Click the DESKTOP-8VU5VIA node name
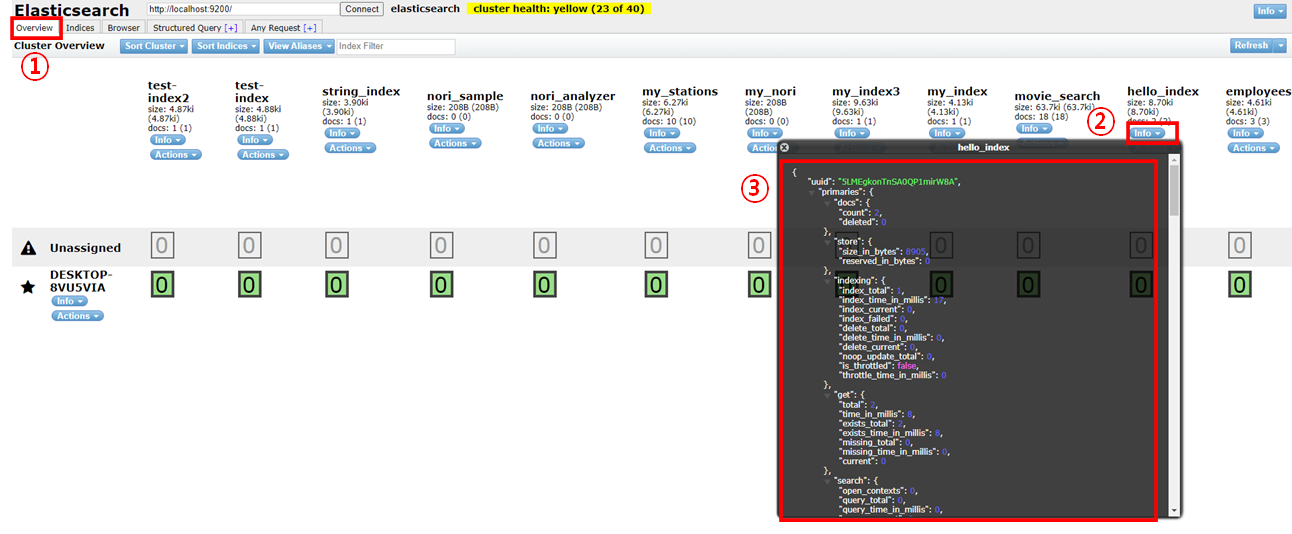This screenshot has height=534, width=1292. point(81,280)
